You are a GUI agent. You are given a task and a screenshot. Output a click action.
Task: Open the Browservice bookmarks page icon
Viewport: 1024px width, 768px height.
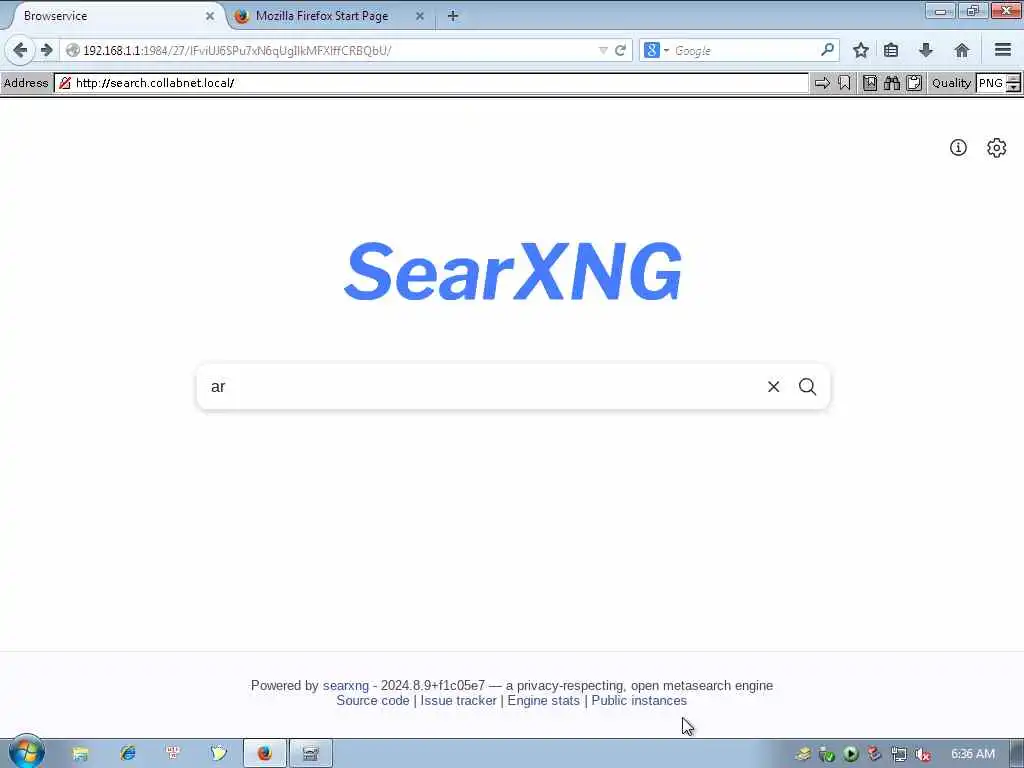point(870,83)
